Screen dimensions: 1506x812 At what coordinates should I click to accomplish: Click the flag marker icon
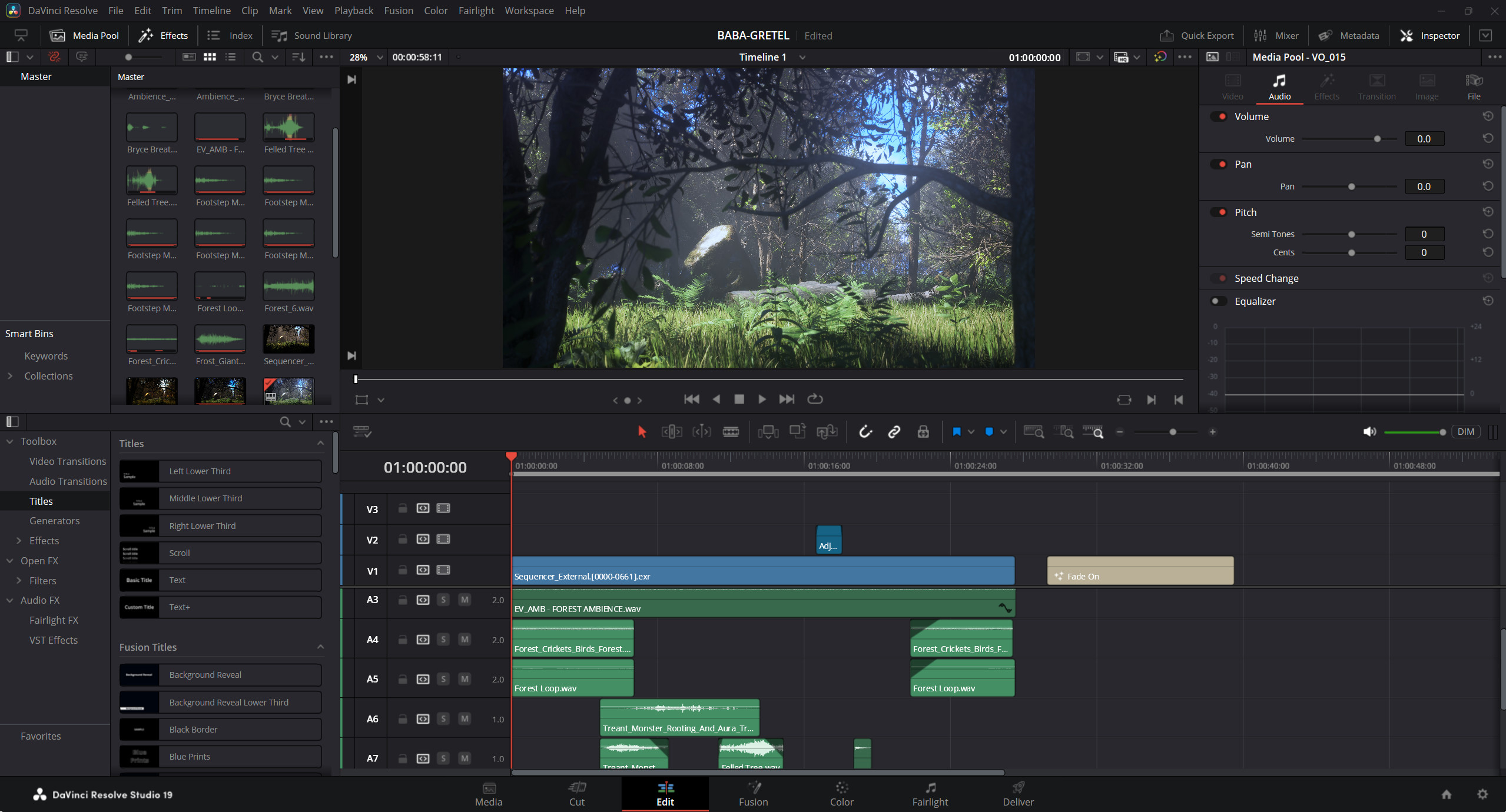[957, 432]
